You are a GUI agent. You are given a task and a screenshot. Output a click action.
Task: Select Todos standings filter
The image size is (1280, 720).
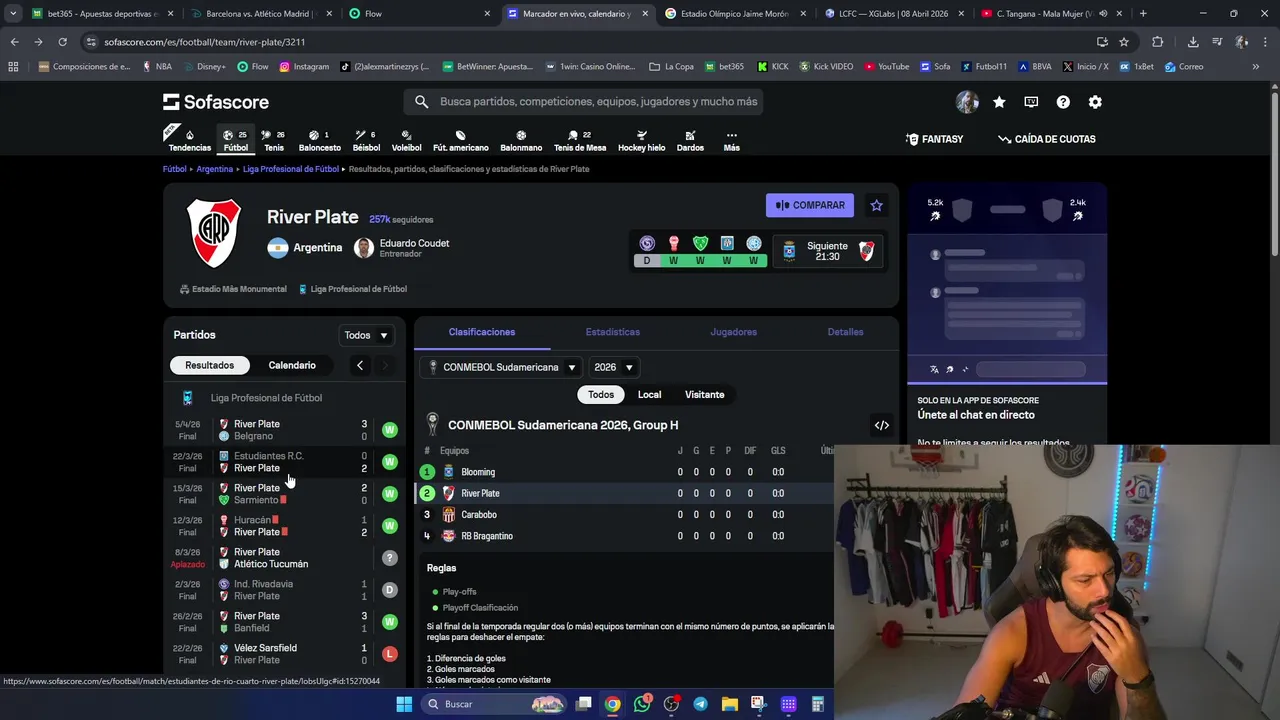[x=601, y=394]
